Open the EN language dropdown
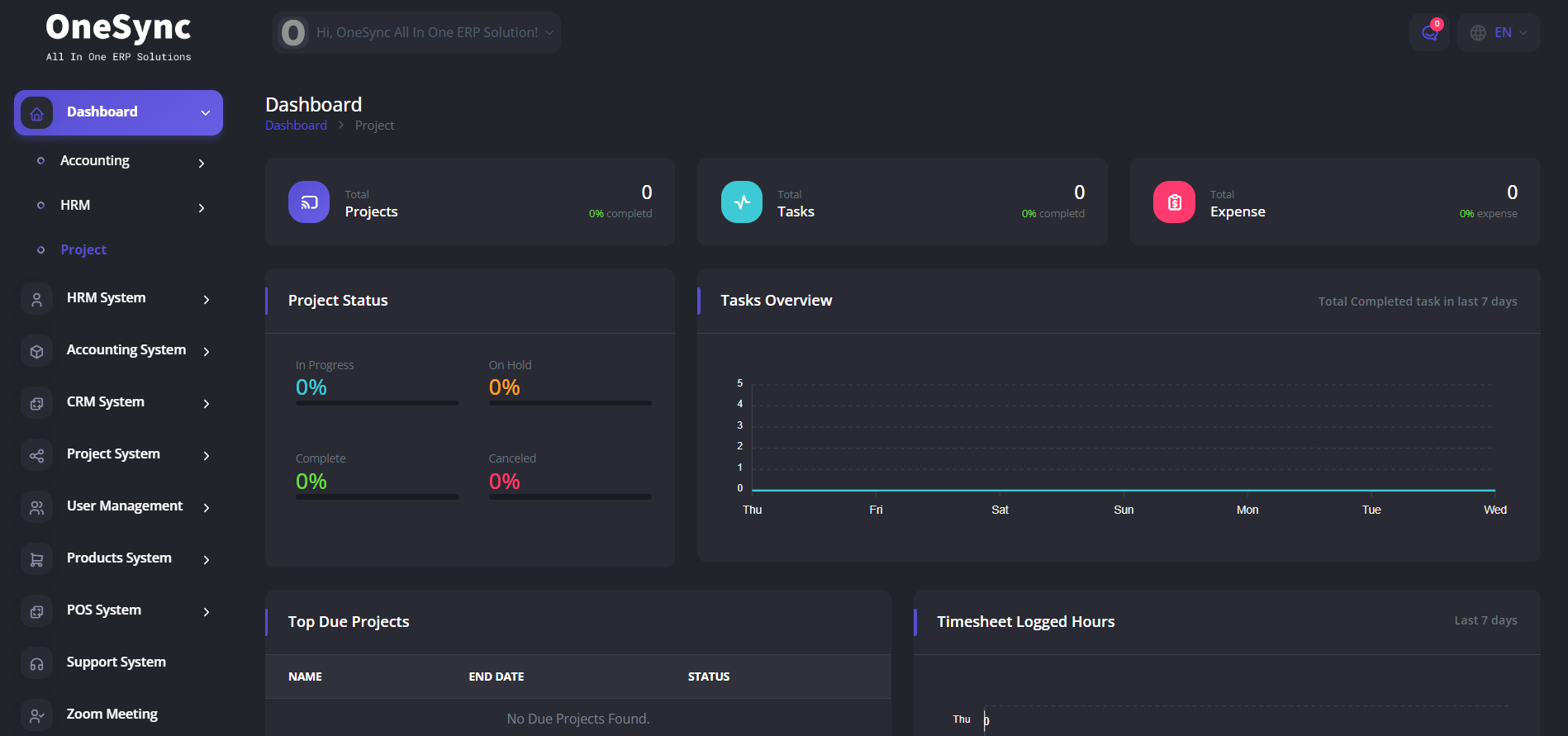Image resolution: width=1568 pixels, height=736 pixels. pyautogui.click(x=1499, y=33)
